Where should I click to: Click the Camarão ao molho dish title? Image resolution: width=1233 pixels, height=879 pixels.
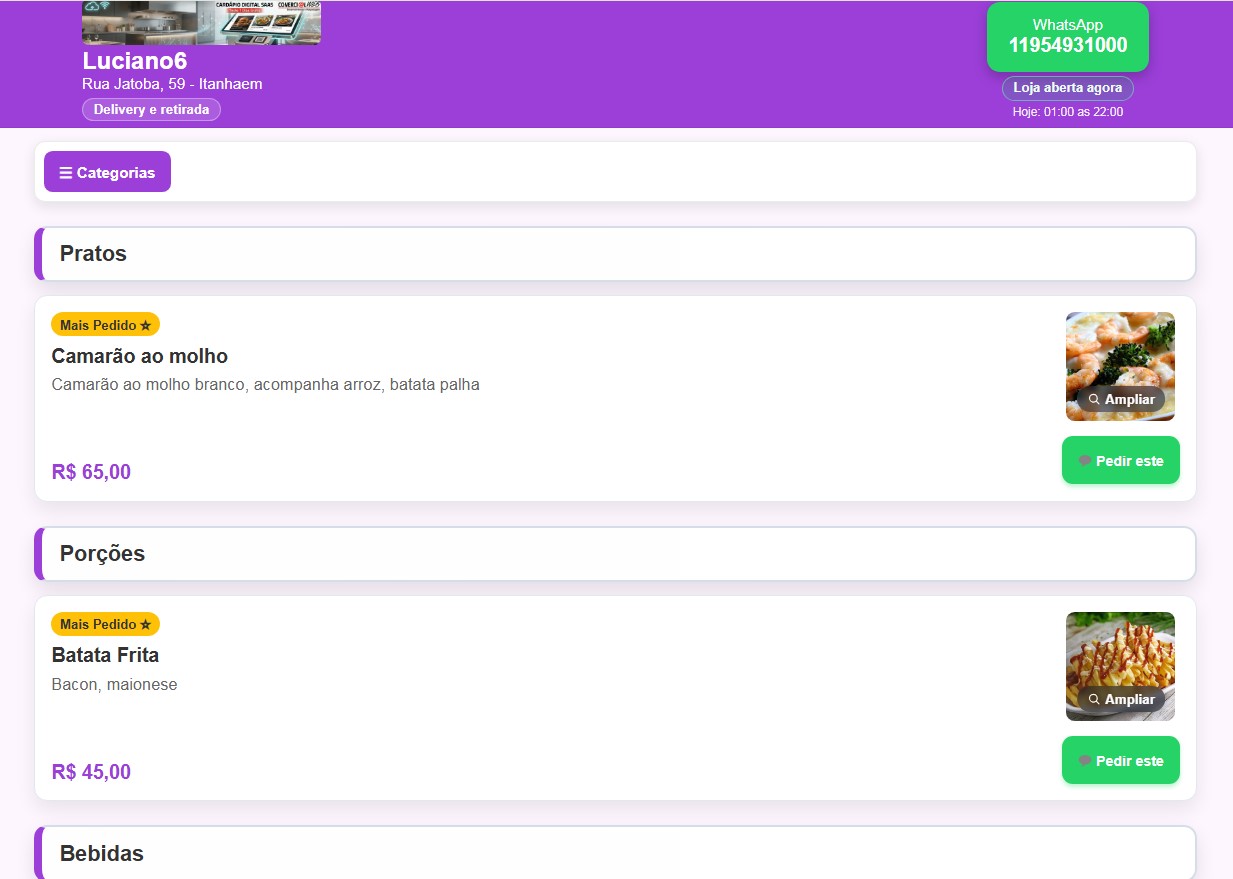(x=139, y=356)
